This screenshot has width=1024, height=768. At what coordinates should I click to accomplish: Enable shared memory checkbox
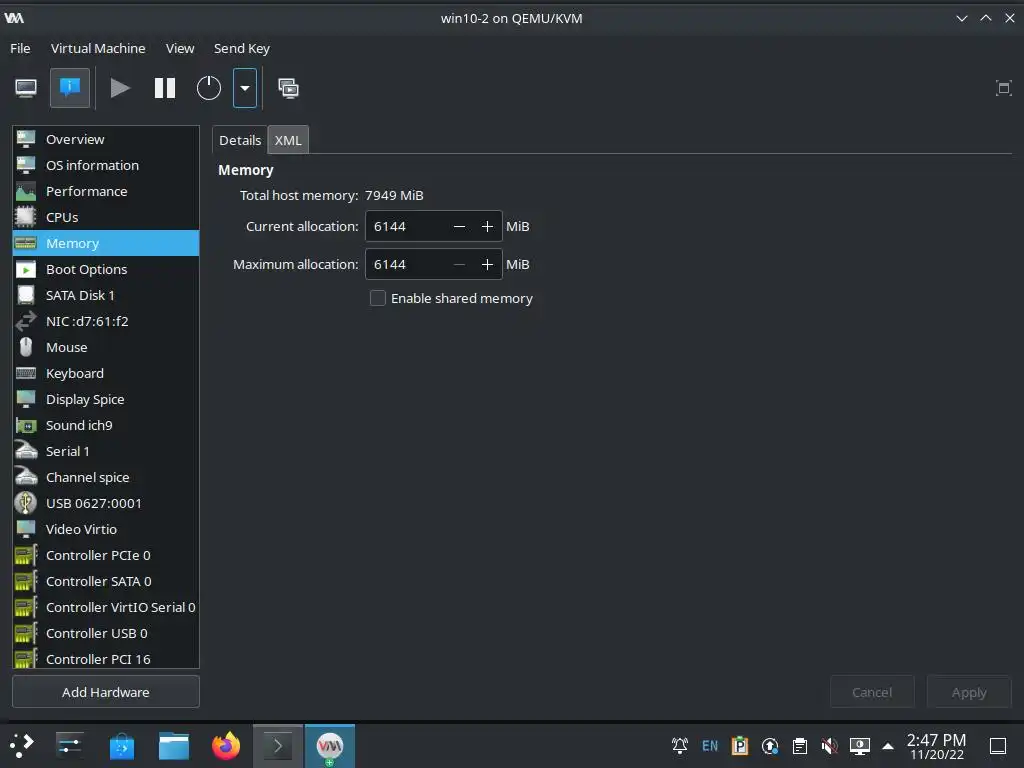pyautogui.click(x=377, y=298)
